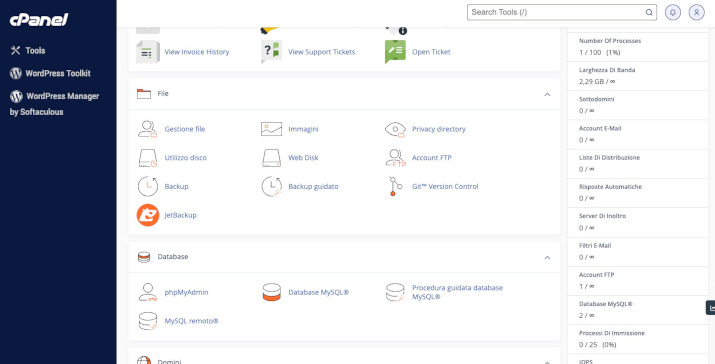Open the phpMyAdmin link
Screen dimensions: 715x364
(x=186, y=292)
